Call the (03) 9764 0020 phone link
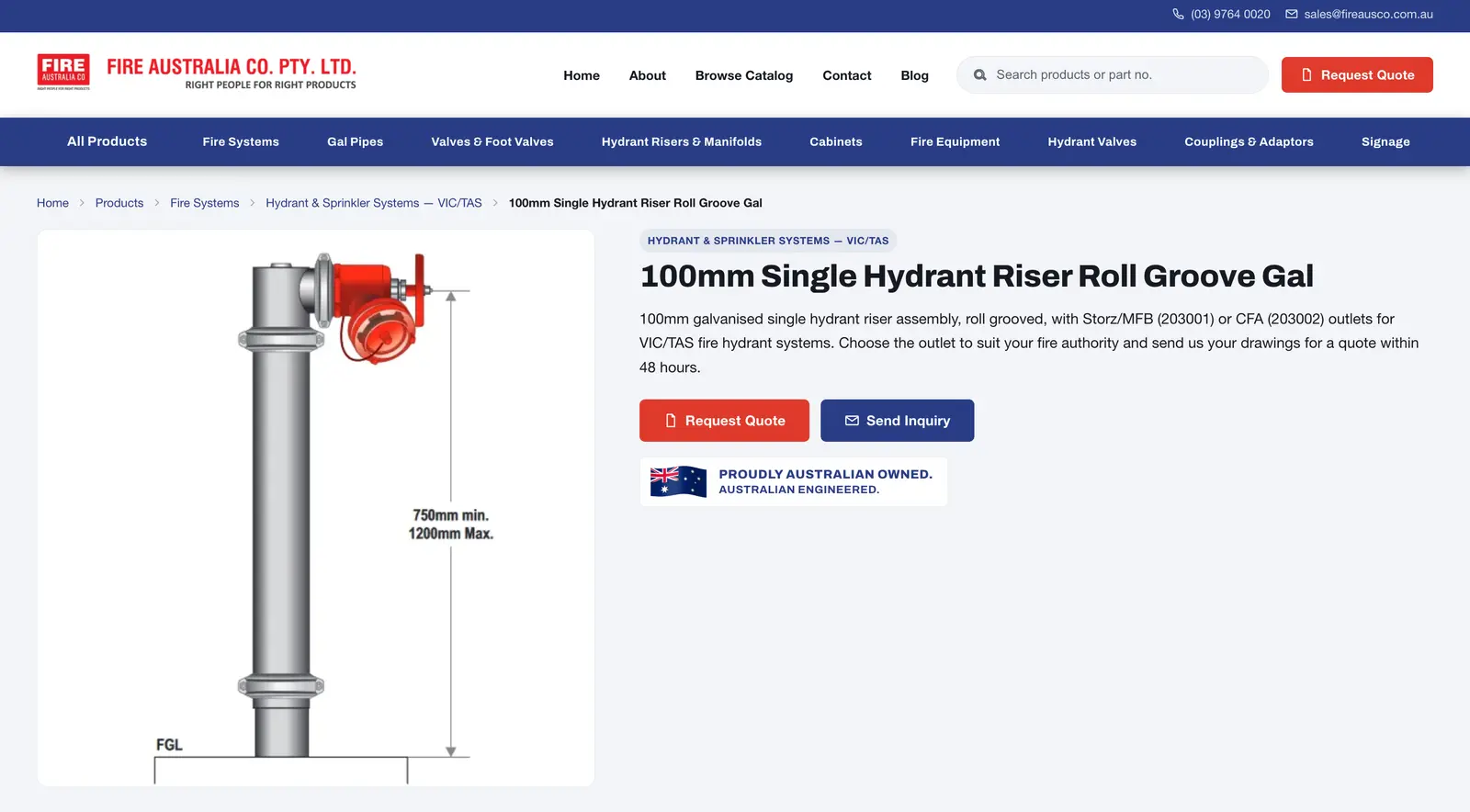This screenshot has height=812, width=1470. pyautogui.click(x=1230, y=14)
